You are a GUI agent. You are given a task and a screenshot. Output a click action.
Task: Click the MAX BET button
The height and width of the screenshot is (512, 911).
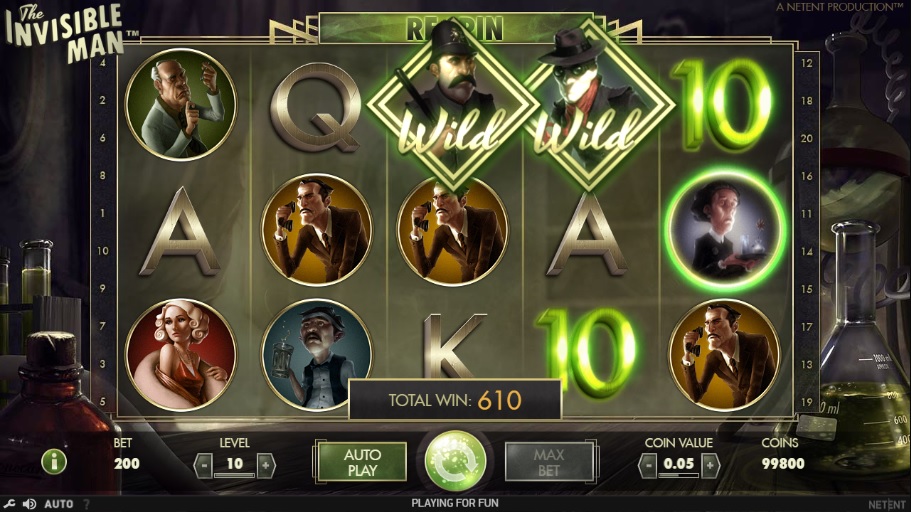tap(549, 462)
